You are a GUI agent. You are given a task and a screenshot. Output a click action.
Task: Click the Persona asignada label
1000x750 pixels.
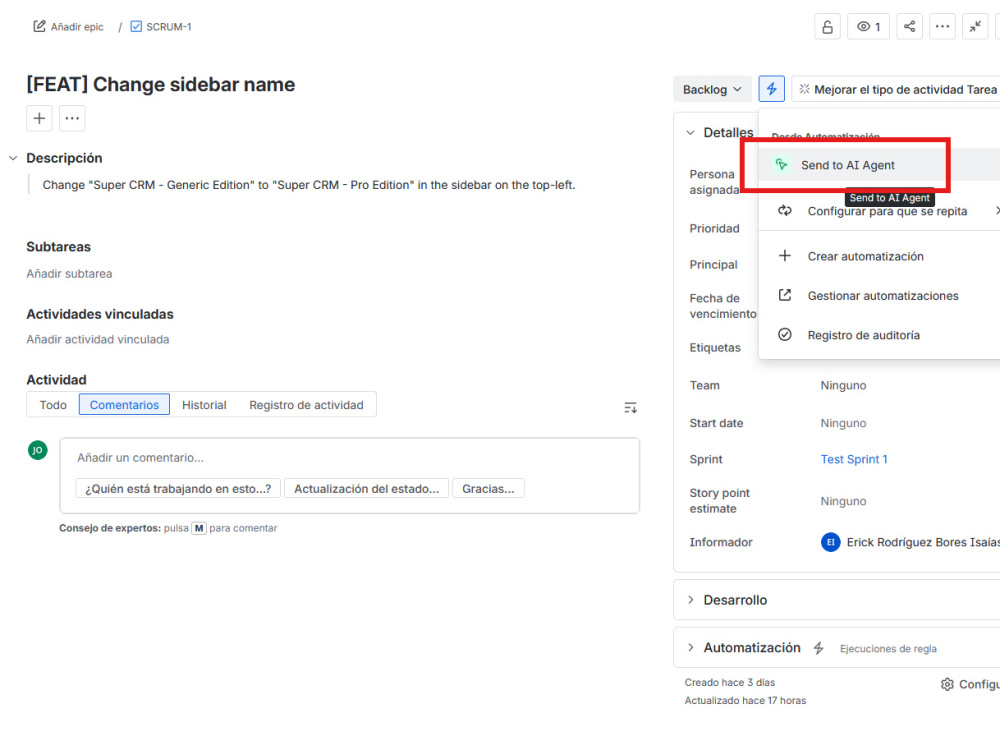coord(714,182)
